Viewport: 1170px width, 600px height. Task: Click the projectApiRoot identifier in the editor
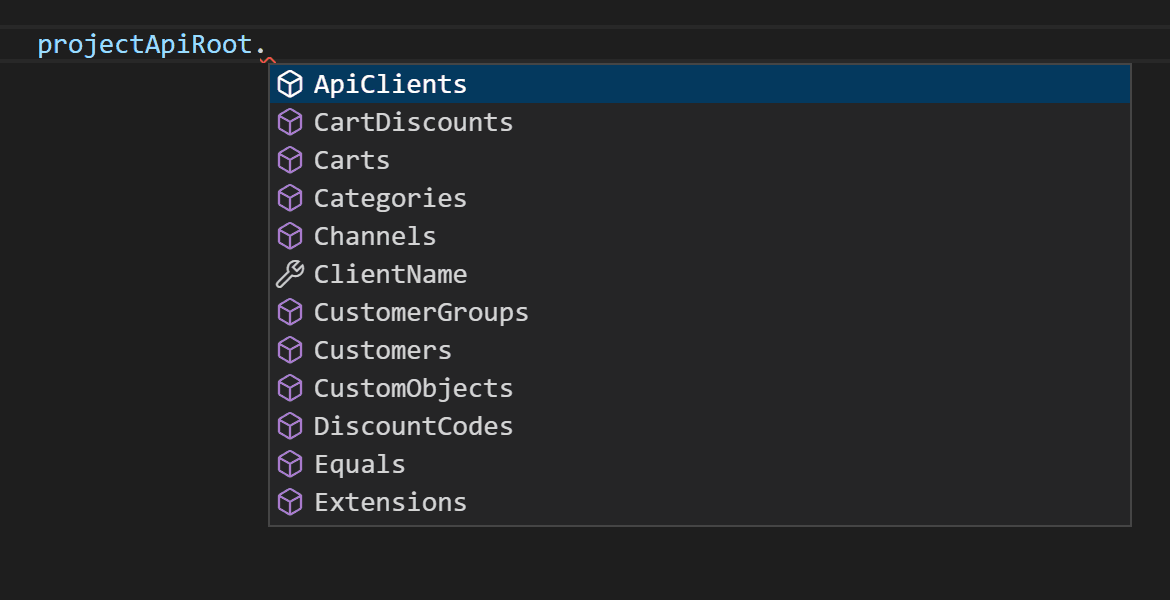click(x=145, y=44)
